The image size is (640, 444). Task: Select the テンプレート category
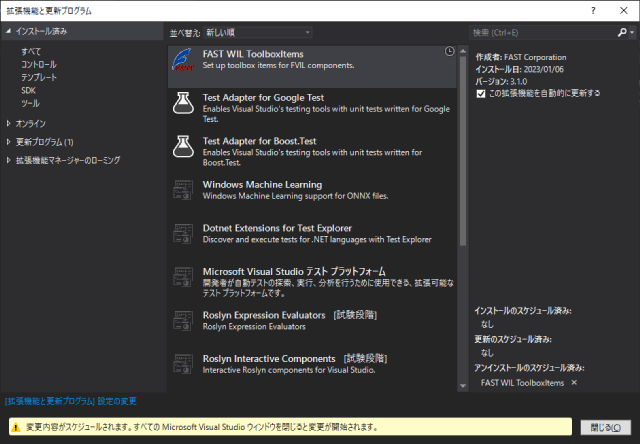[x=39, y=78]
